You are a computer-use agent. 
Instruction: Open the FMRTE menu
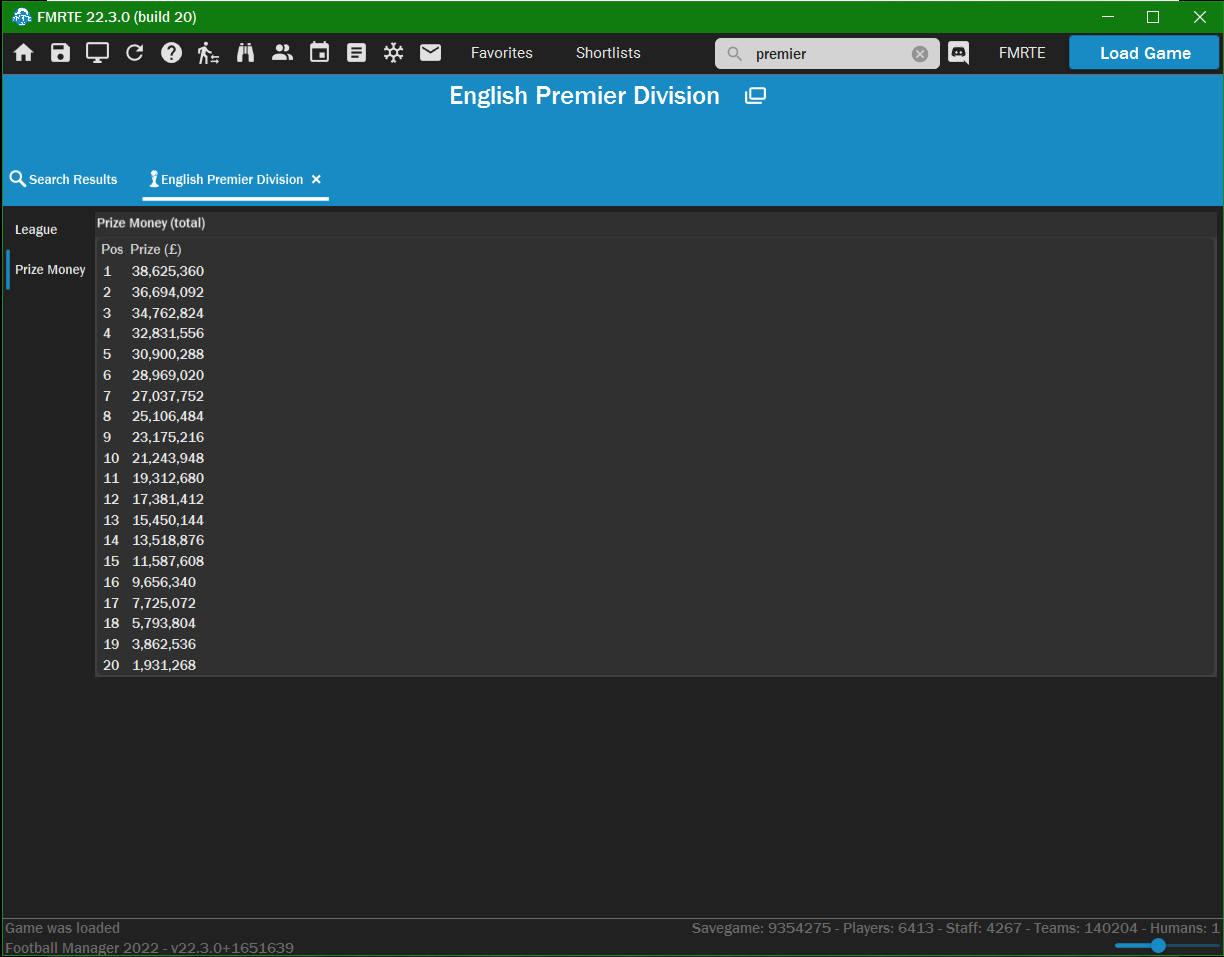pos(1022,53)
